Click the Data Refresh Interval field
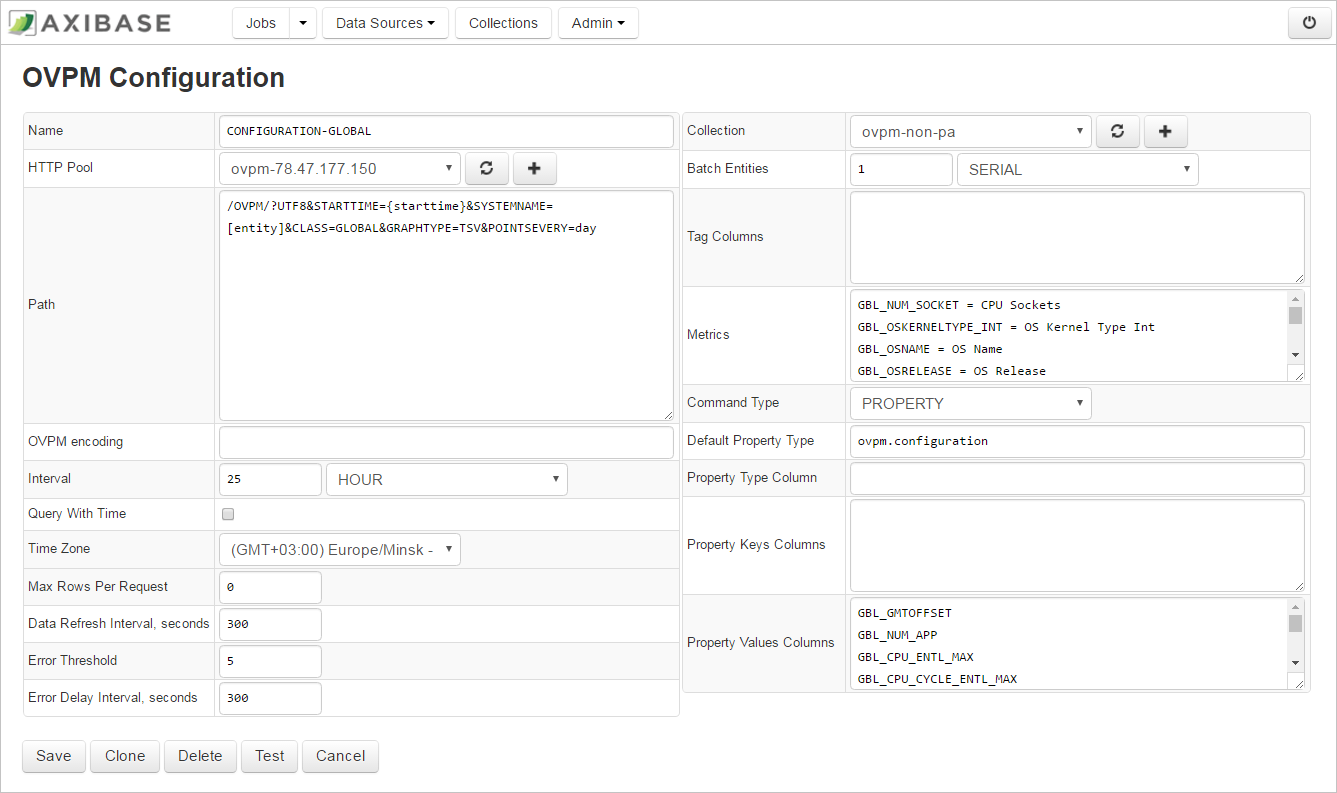The image size is (1337, 793). (x=270, y=624)
